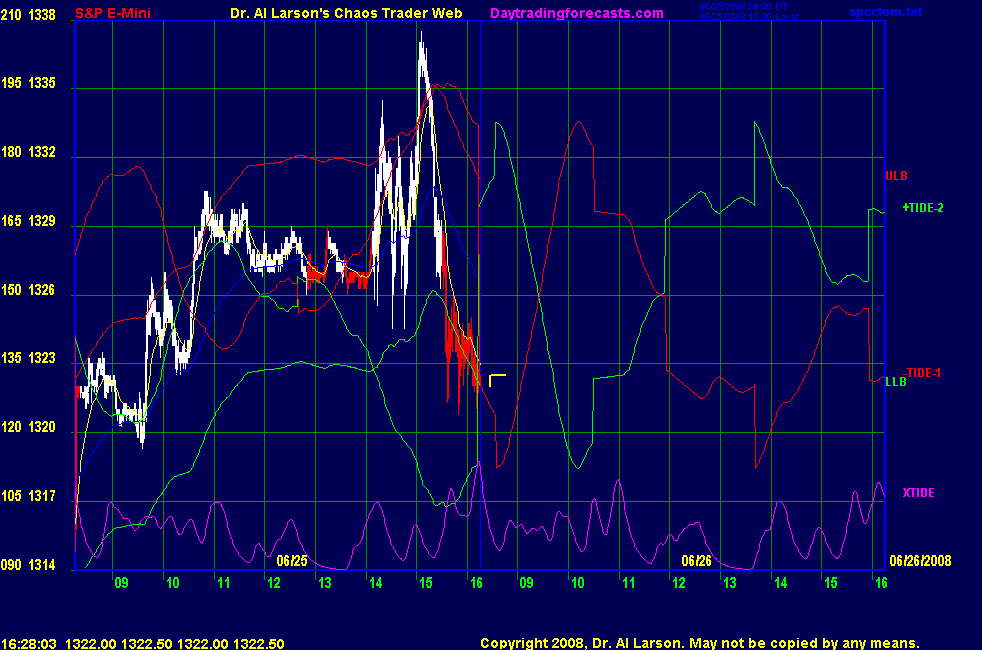Screen dimensions: 982x650
Task: Select the Copyright 2008 Dr. Al Larson notice
Action: [700, 643]
